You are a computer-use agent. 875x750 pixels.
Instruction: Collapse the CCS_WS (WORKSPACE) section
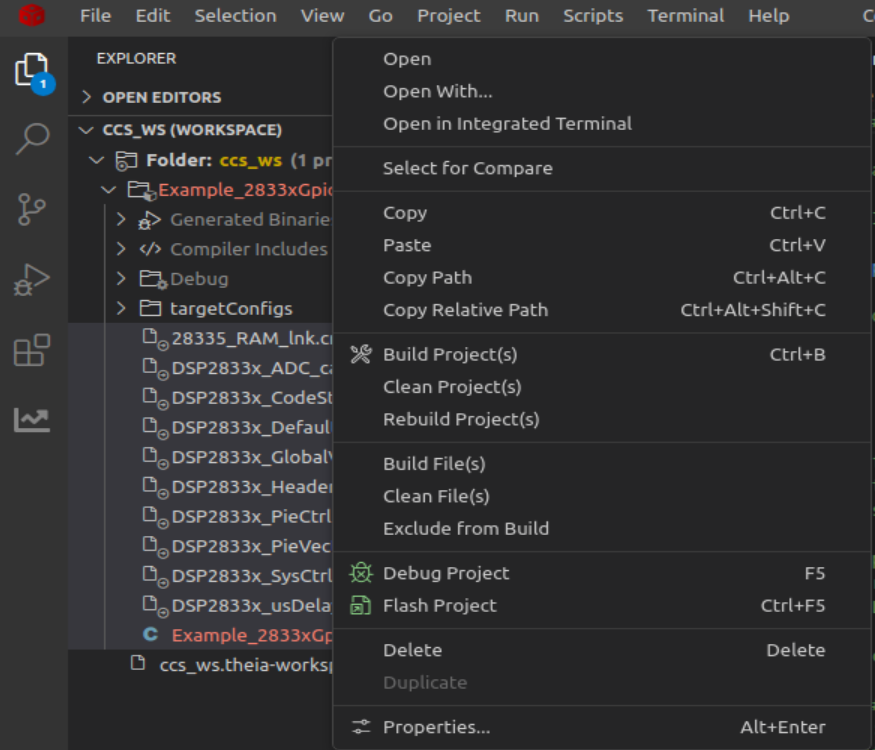(x=86, y=130)
